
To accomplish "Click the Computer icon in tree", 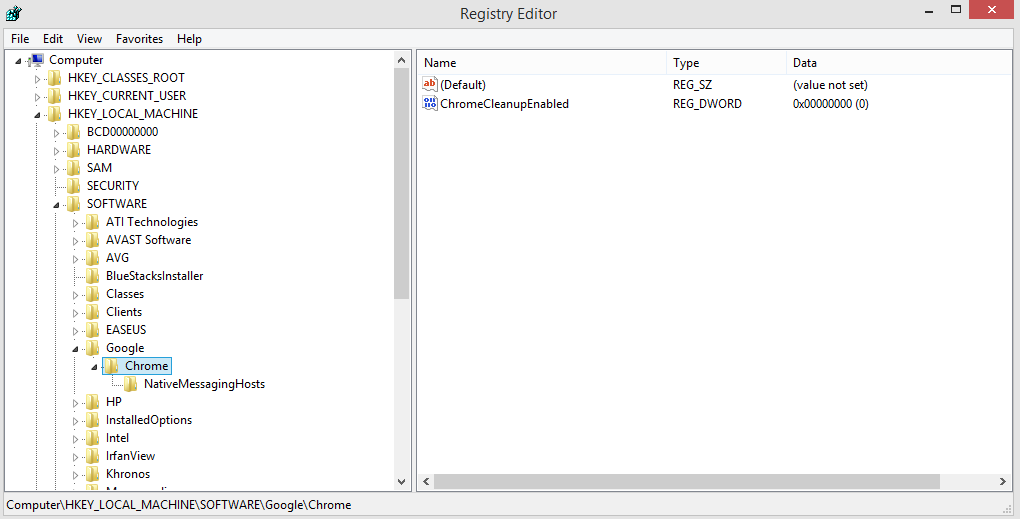I will 37,60.
